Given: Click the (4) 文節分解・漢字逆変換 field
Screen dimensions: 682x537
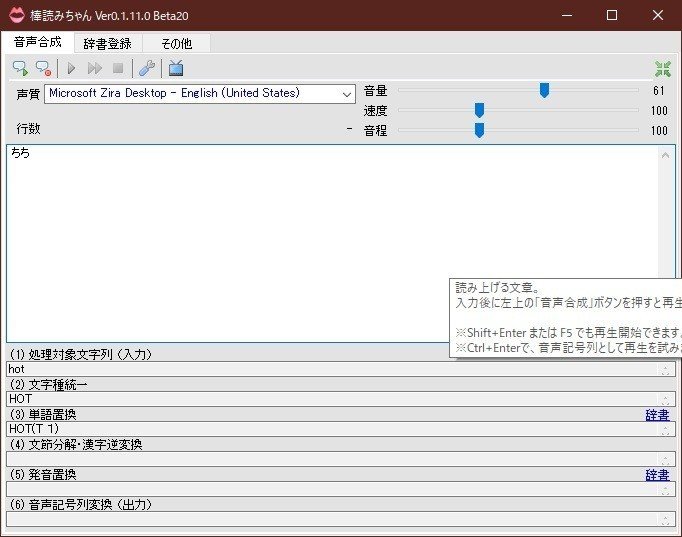Looking at the screenshot, I should (341, 459).
